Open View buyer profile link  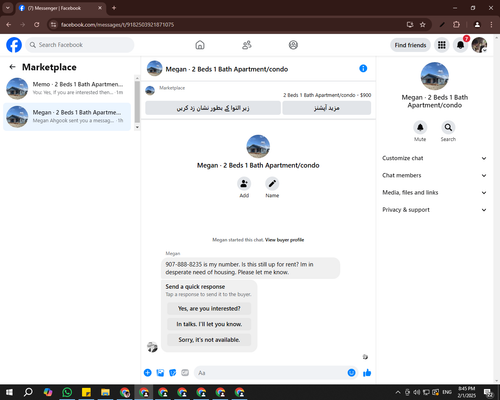[x=284, y=240]
